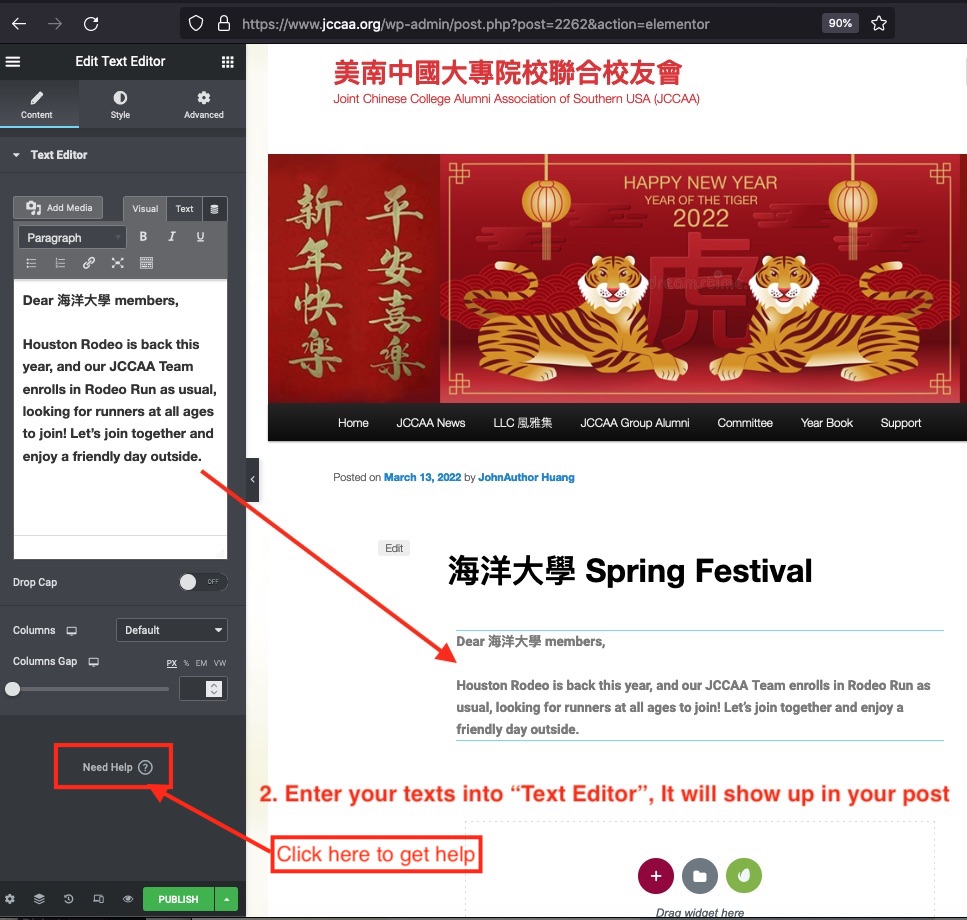Open the dynamic tags database icon
This screenshot has height=920, width=967.
coord(215,209)
